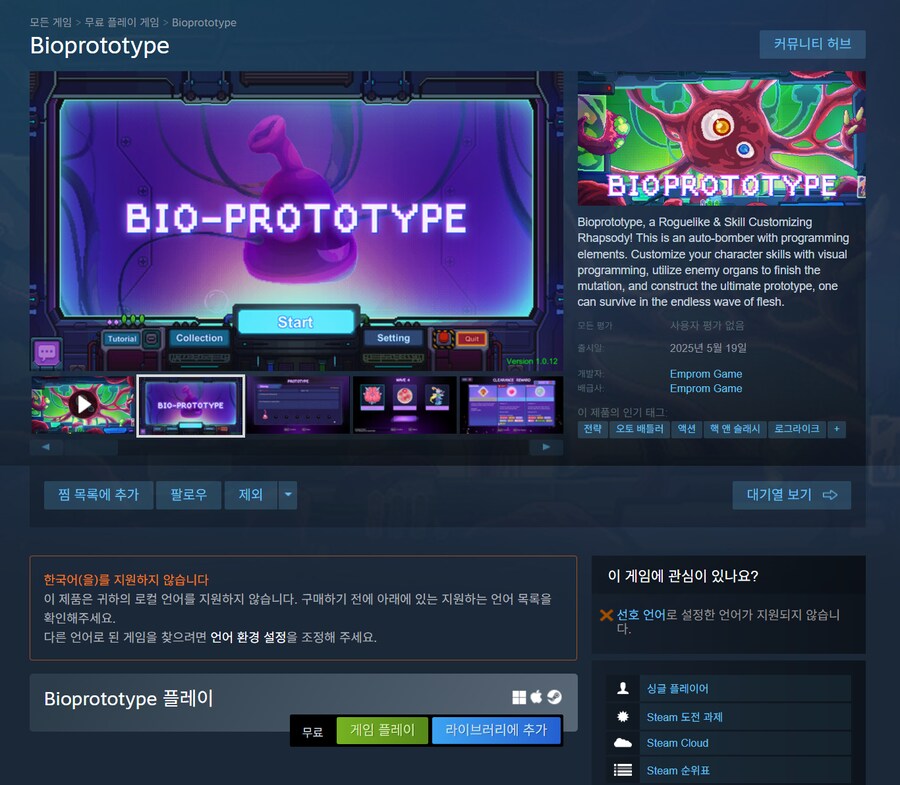Click the large main screenshot
The image size is (900, 785).
coord(296,221)
